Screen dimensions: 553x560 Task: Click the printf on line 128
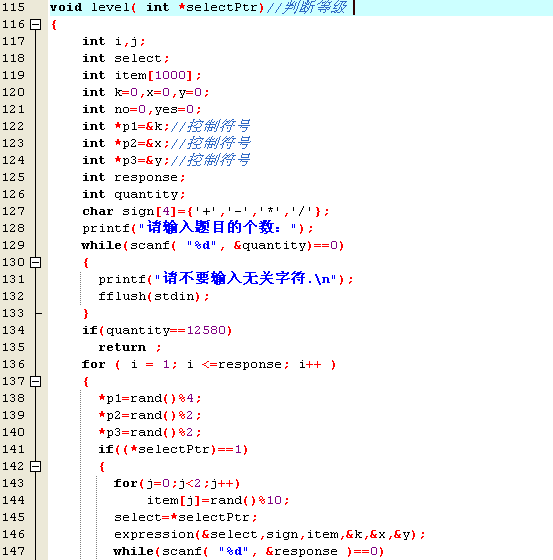198,228
